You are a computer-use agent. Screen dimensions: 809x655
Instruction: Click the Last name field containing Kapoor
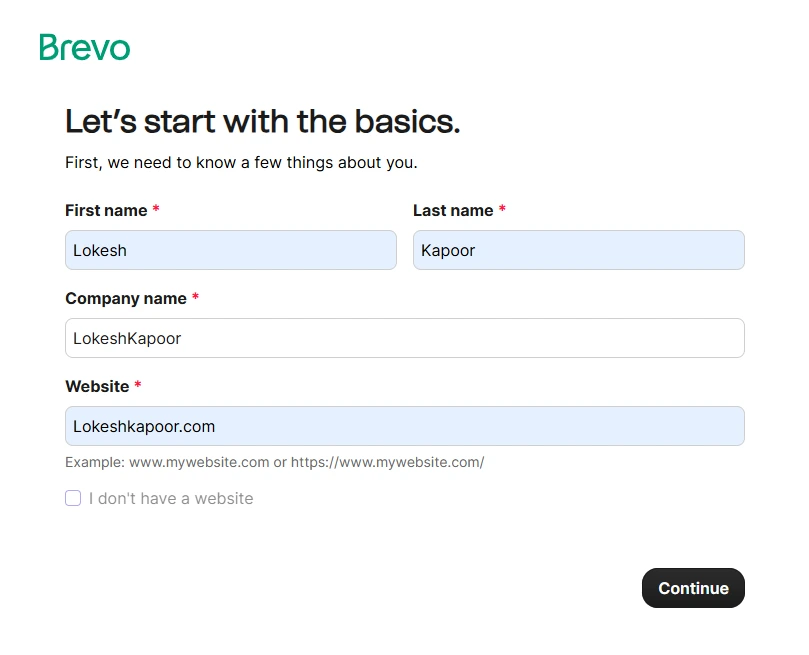578,250
